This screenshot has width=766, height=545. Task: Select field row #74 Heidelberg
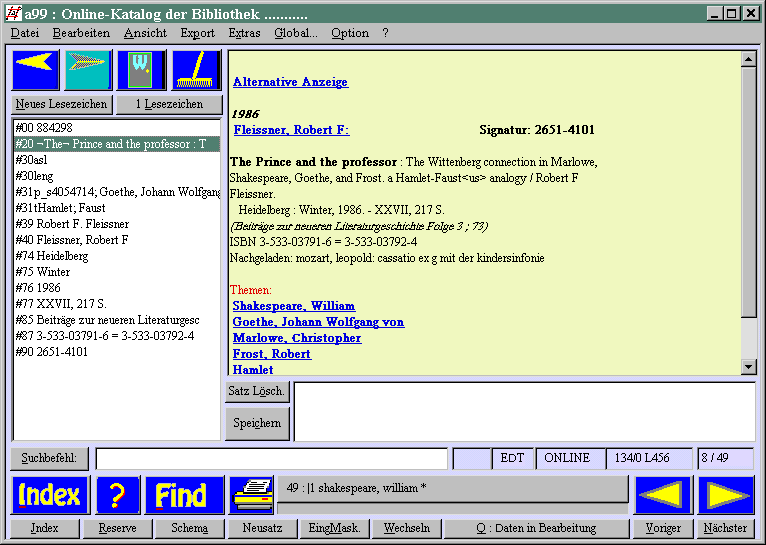[x=117, y=256]
